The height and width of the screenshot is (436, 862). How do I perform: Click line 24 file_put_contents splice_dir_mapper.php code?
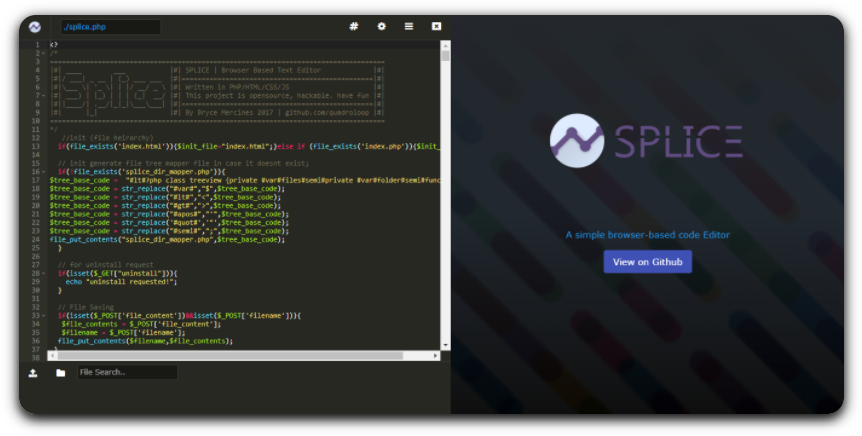167,239
